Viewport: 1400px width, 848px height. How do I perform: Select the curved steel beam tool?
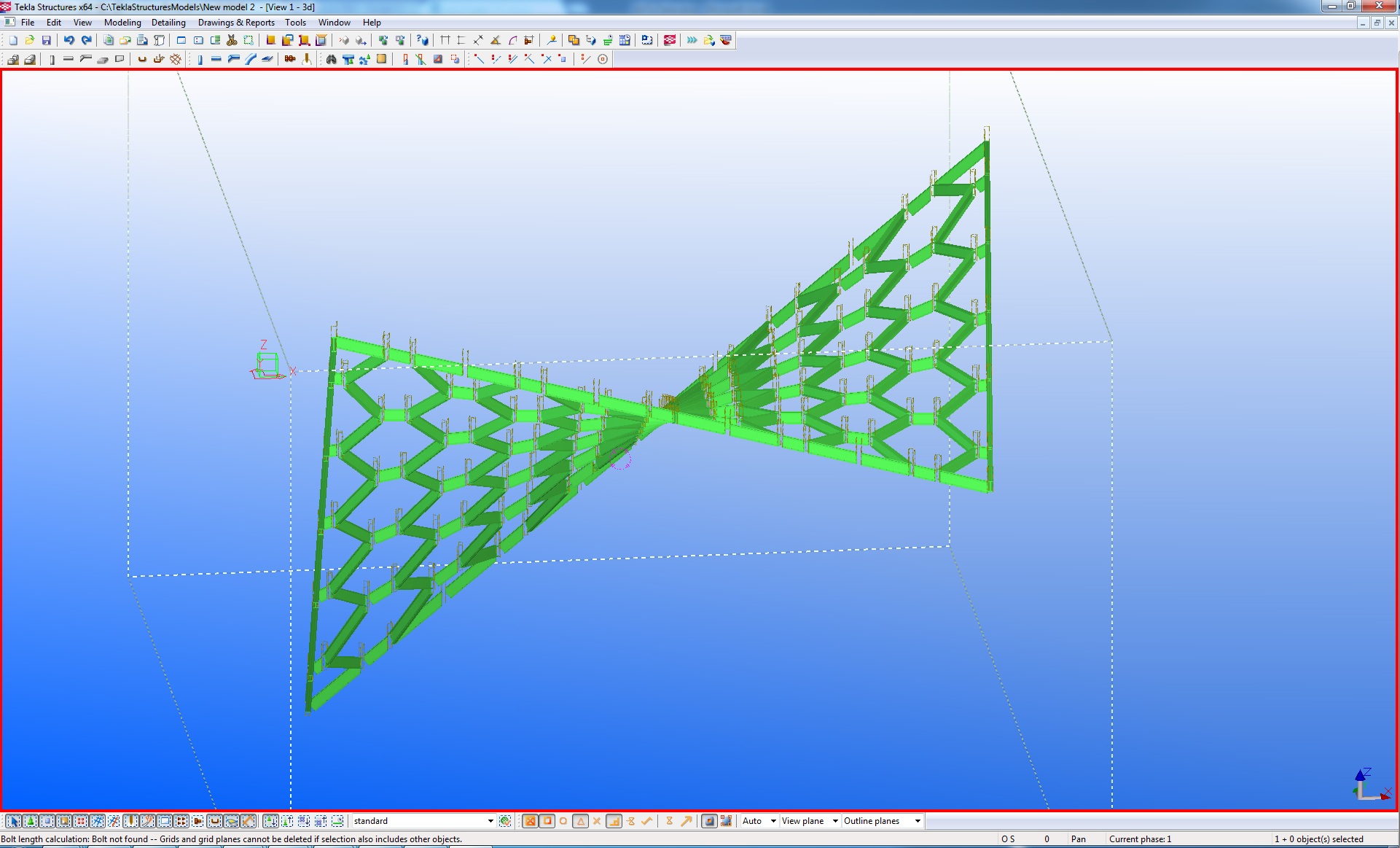[x=250, y=59]
